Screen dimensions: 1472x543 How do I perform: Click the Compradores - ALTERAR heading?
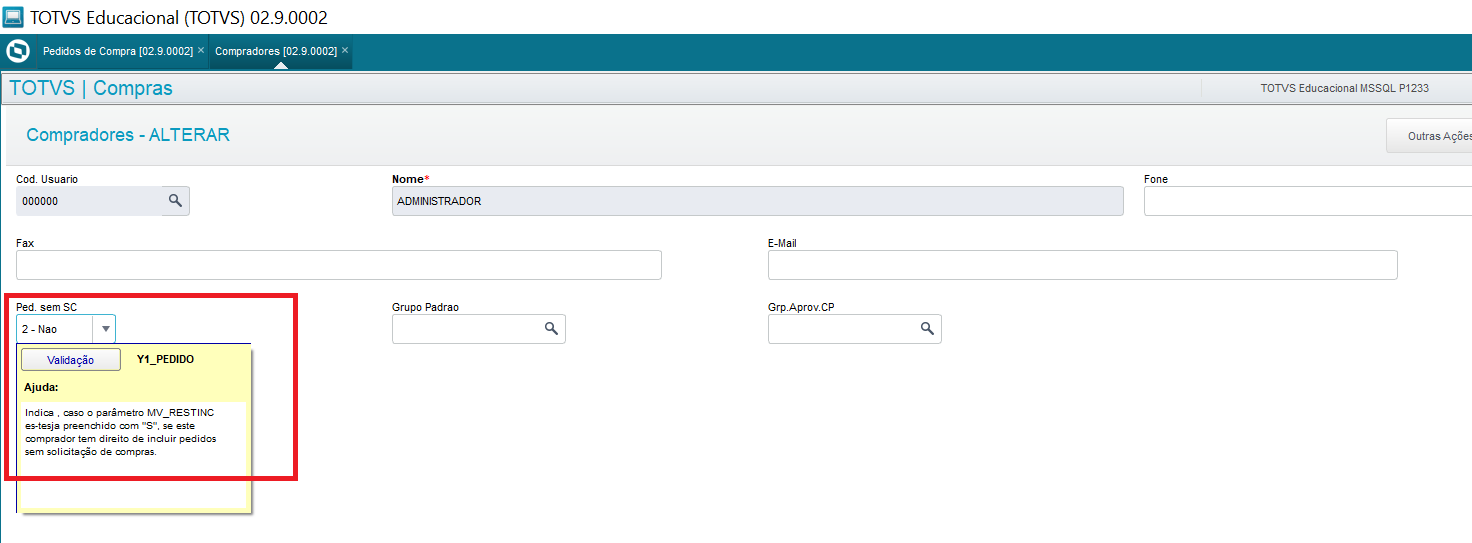[x=128, y=135]
